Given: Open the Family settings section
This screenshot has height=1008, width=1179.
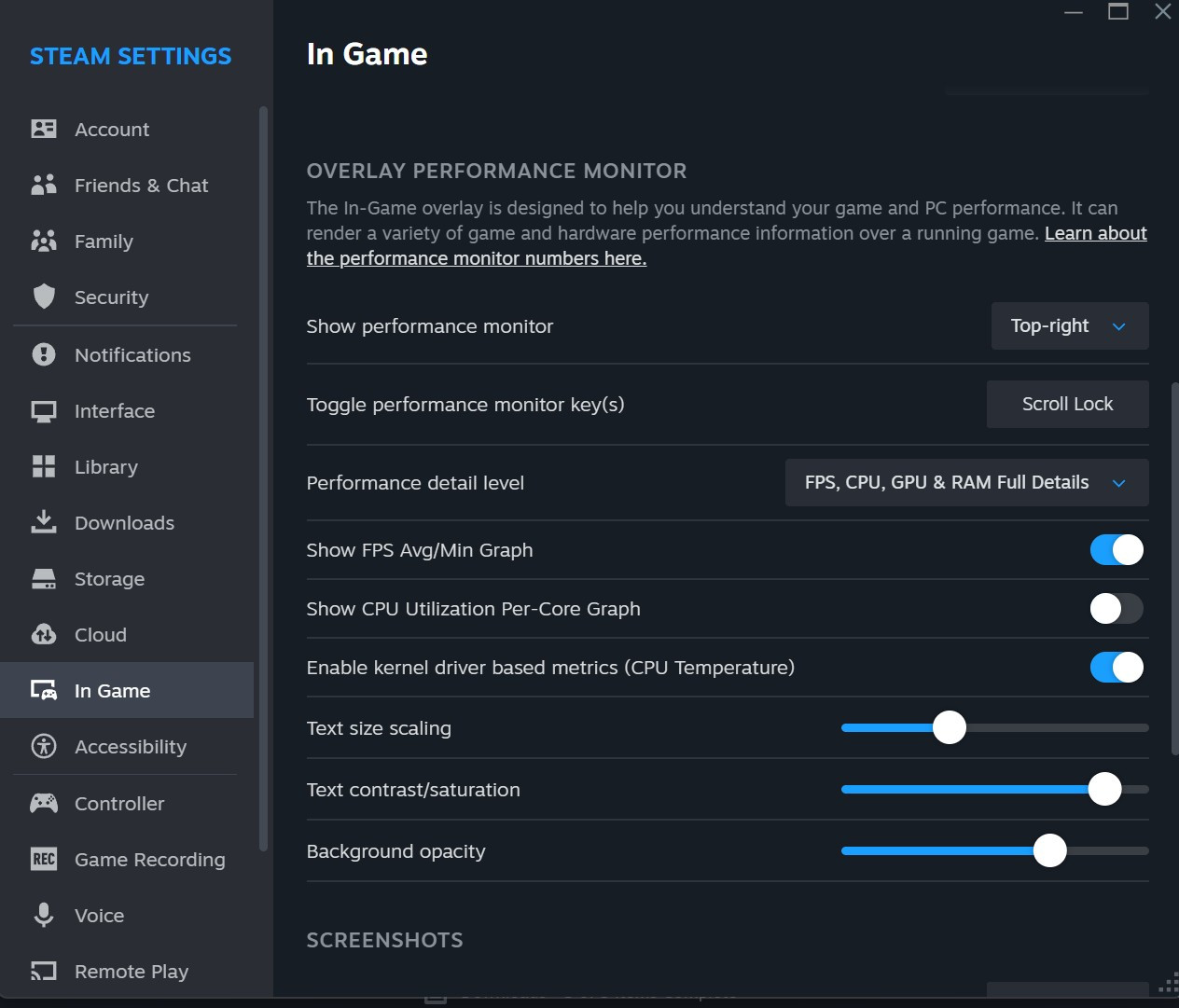Looking at the screenshot, I should pos(104,242).
